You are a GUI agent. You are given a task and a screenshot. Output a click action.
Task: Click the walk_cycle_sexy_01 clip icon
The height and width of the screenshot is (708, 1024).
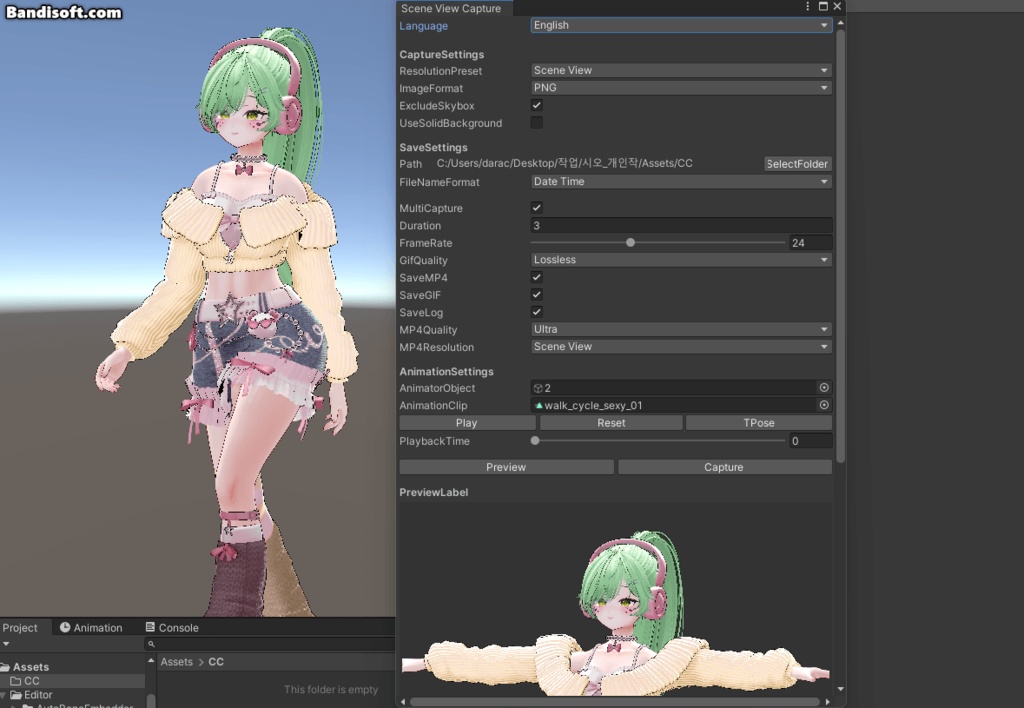click(540, 405)
